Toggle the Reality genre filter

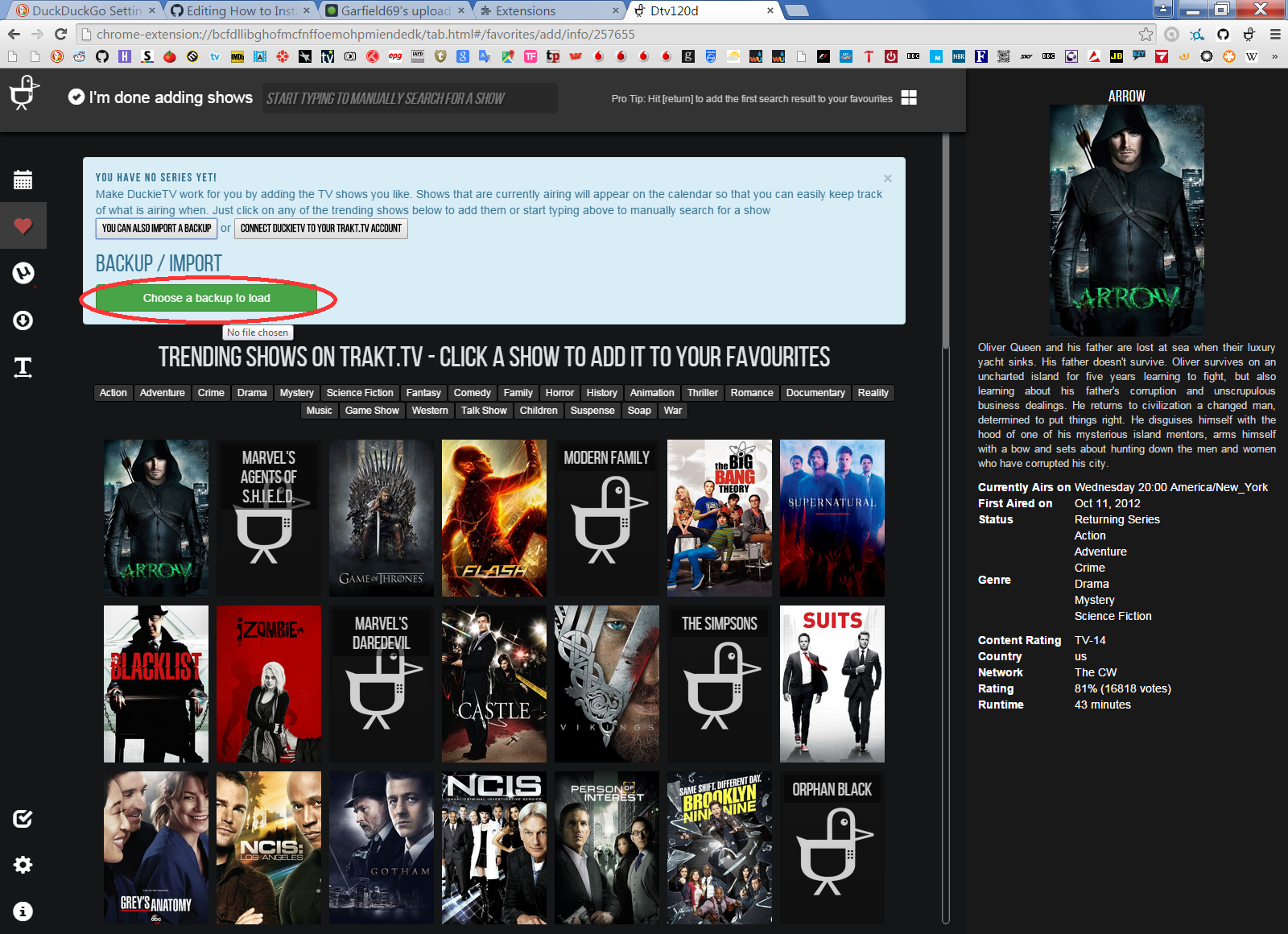873,393
